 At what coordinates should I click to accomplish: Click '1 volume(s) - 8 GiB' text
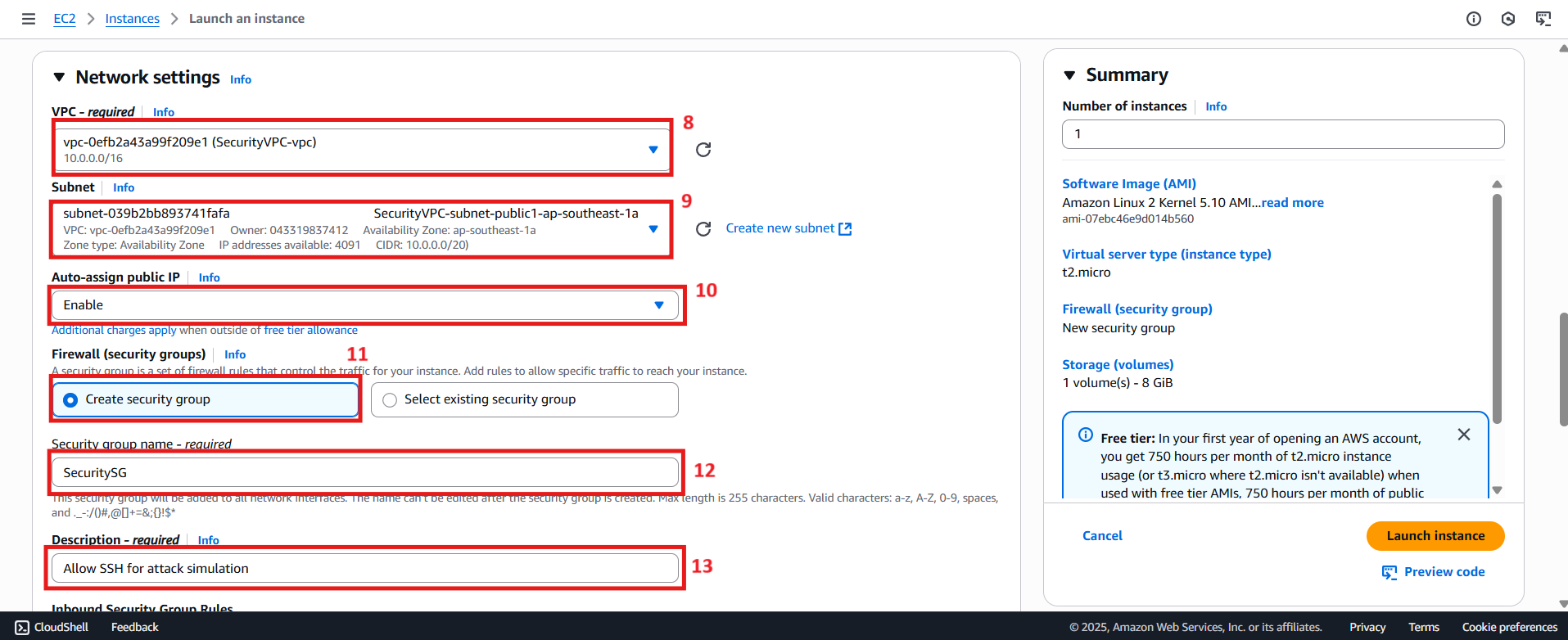point(1118,383)
